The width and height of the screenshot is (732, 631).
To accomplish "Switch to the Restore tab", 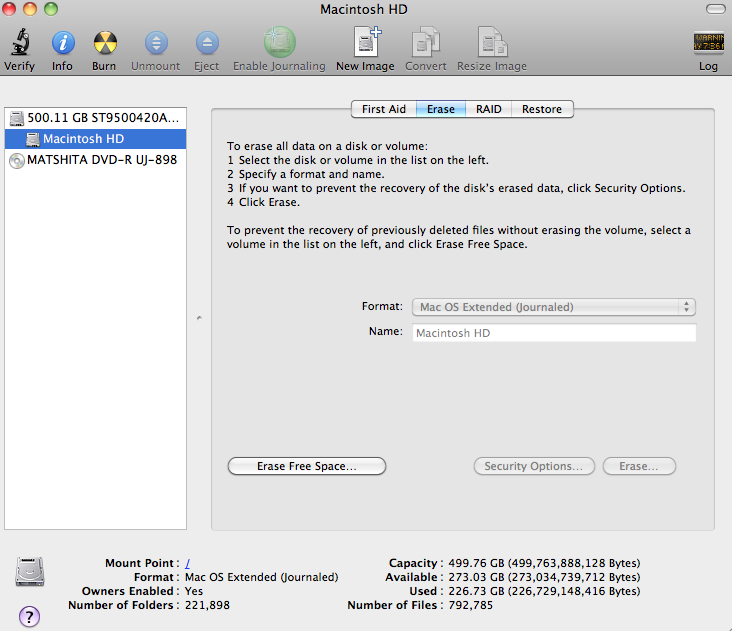I will click(x=542, y=109).
